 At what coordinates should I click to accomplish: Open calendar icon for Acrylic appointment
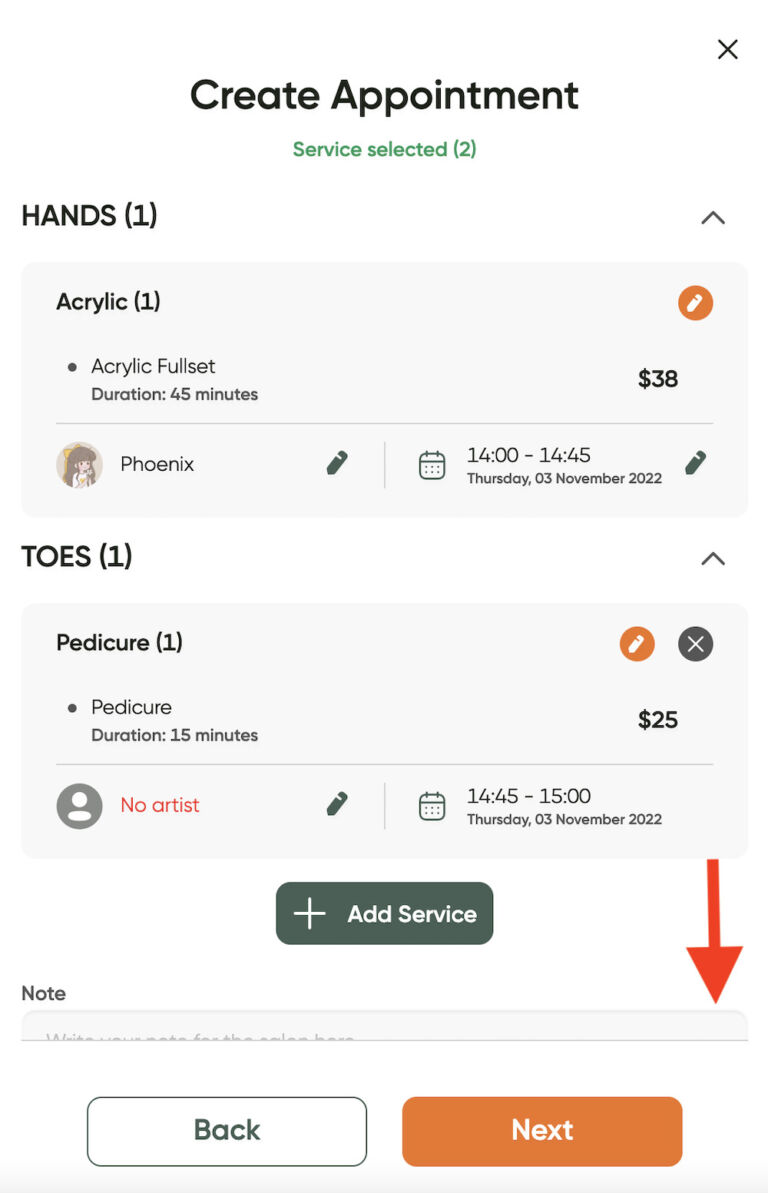click(x=432, y=465)
